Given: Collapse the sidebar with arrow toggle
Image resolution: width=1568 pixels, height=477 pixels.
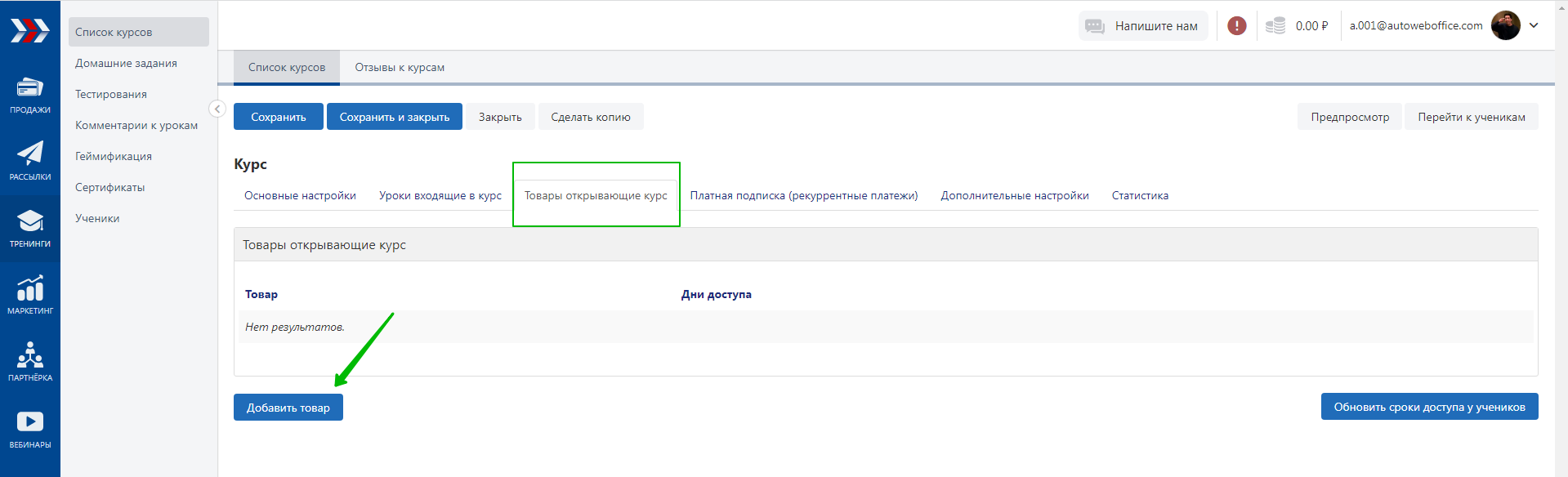Looking at the screenshot, I should click(217, 109).
